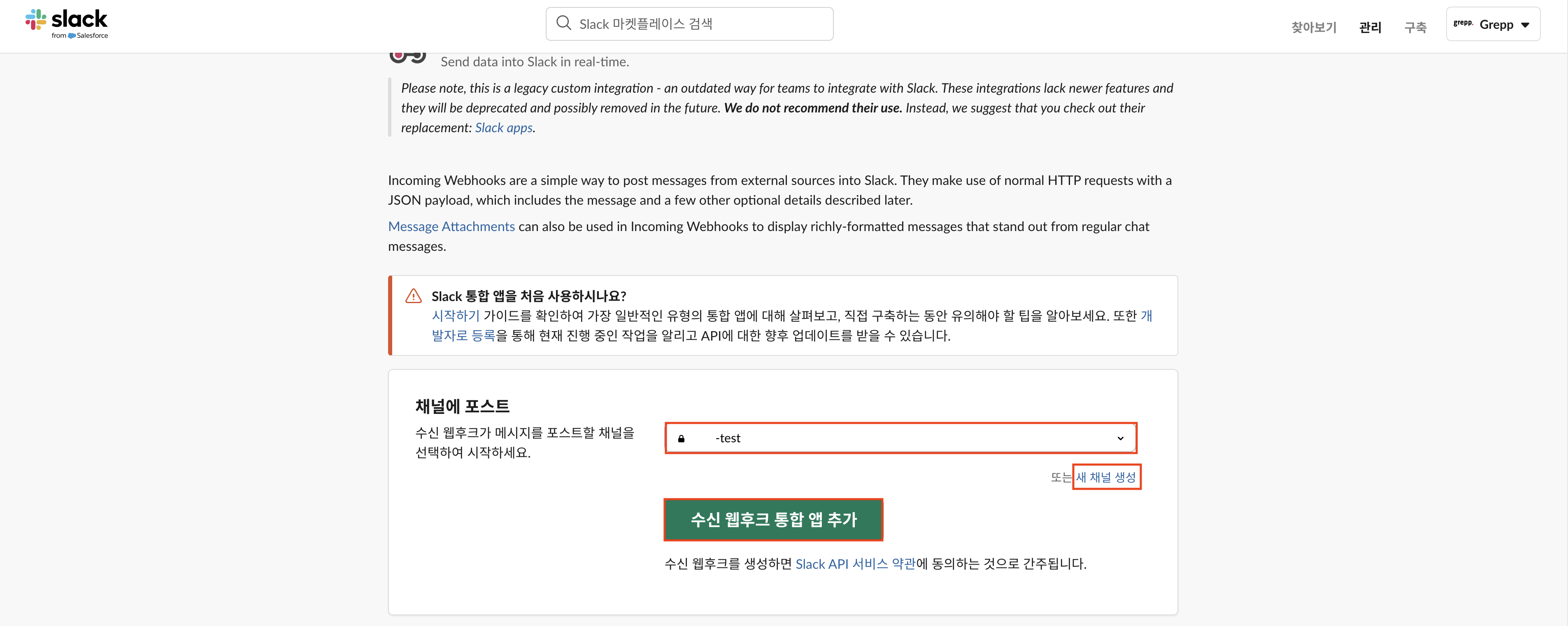
Task: Click the search magnifier icon
Action: [564, 23]
